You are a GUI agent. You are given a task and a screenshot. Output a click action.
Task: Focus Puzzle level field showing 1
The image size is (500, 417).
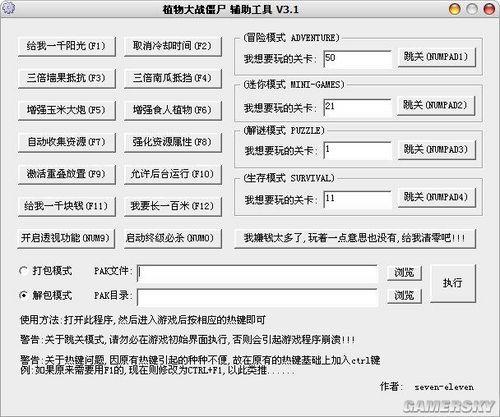click(x=358, y=151)
